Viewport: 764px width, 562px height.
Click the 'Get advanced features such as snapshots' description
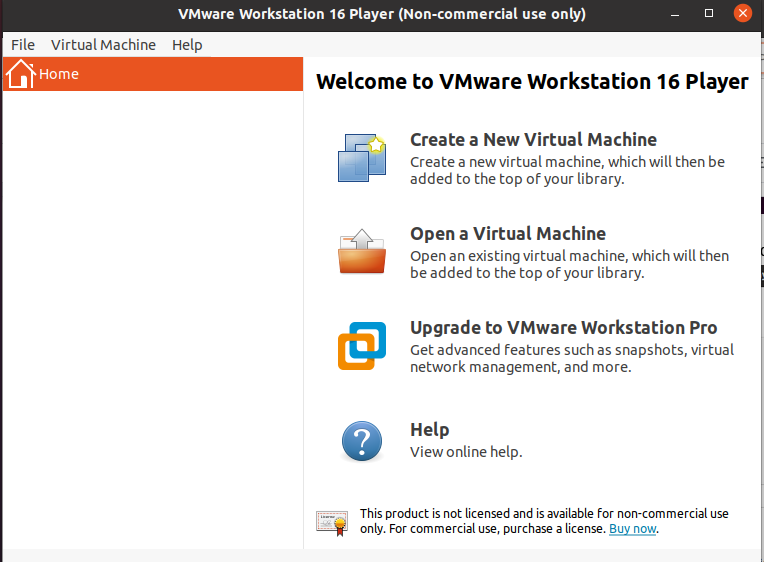572,358
